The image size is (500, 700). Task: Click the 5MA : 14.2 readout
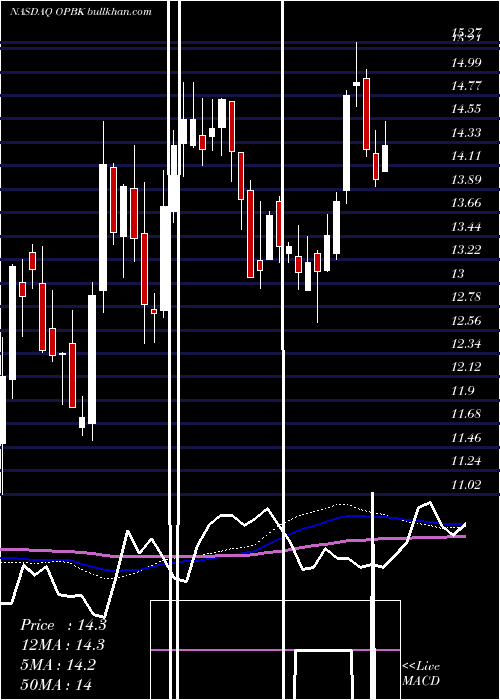click(58, 665)
